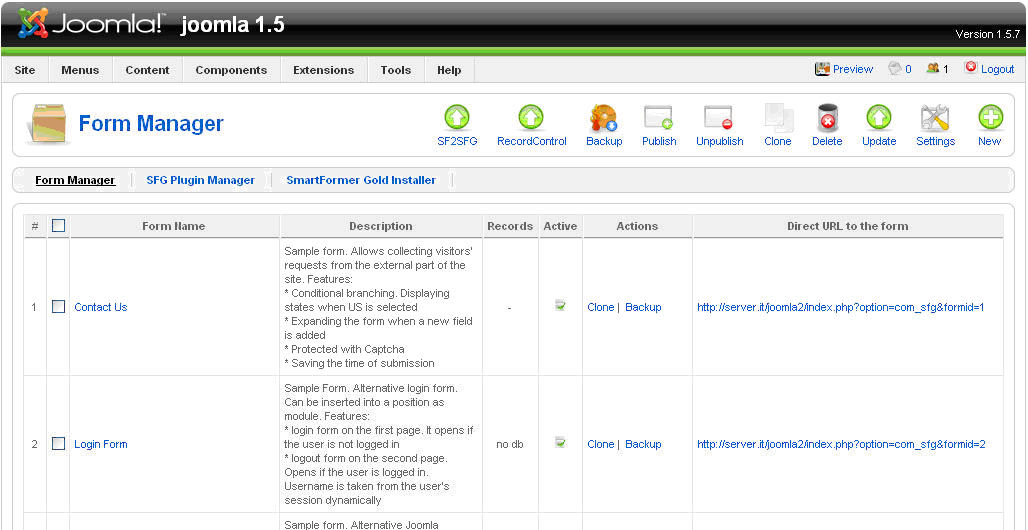Click the Joomla! logo in header
This screenshot has height=530, width=1028.
[90, 24]
